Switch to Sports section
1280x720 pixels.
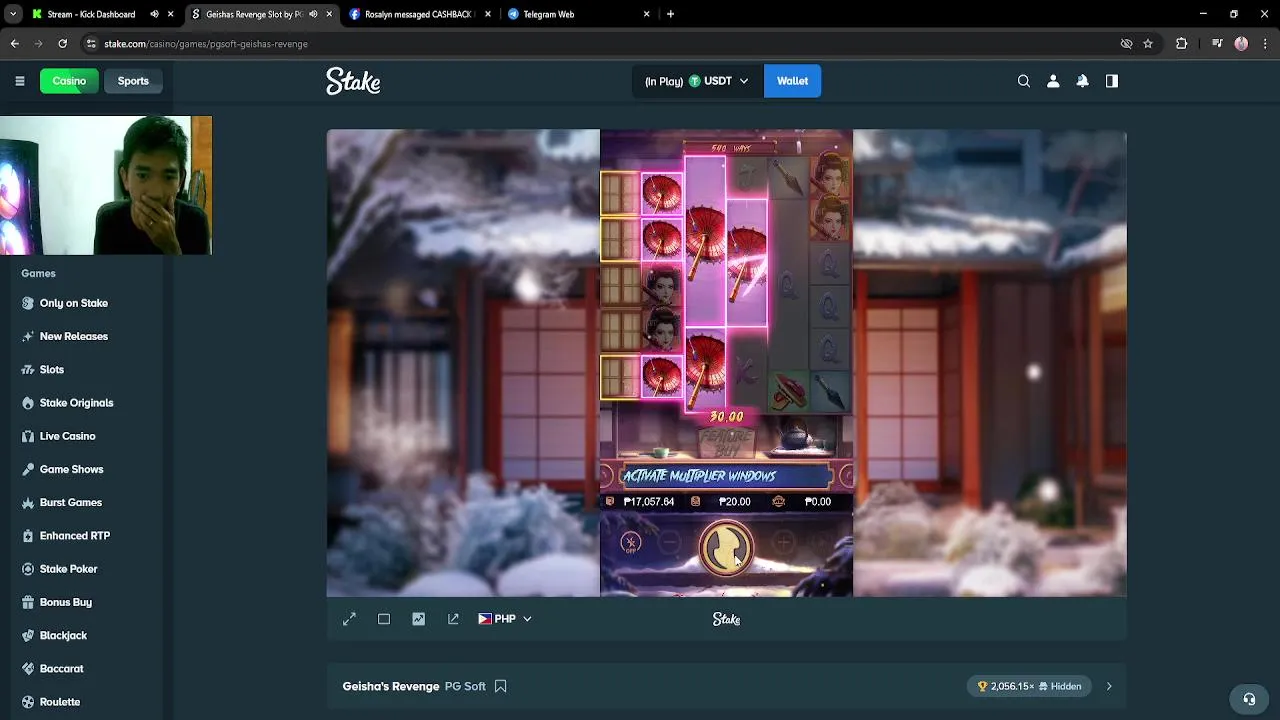[x=133, y=81]
